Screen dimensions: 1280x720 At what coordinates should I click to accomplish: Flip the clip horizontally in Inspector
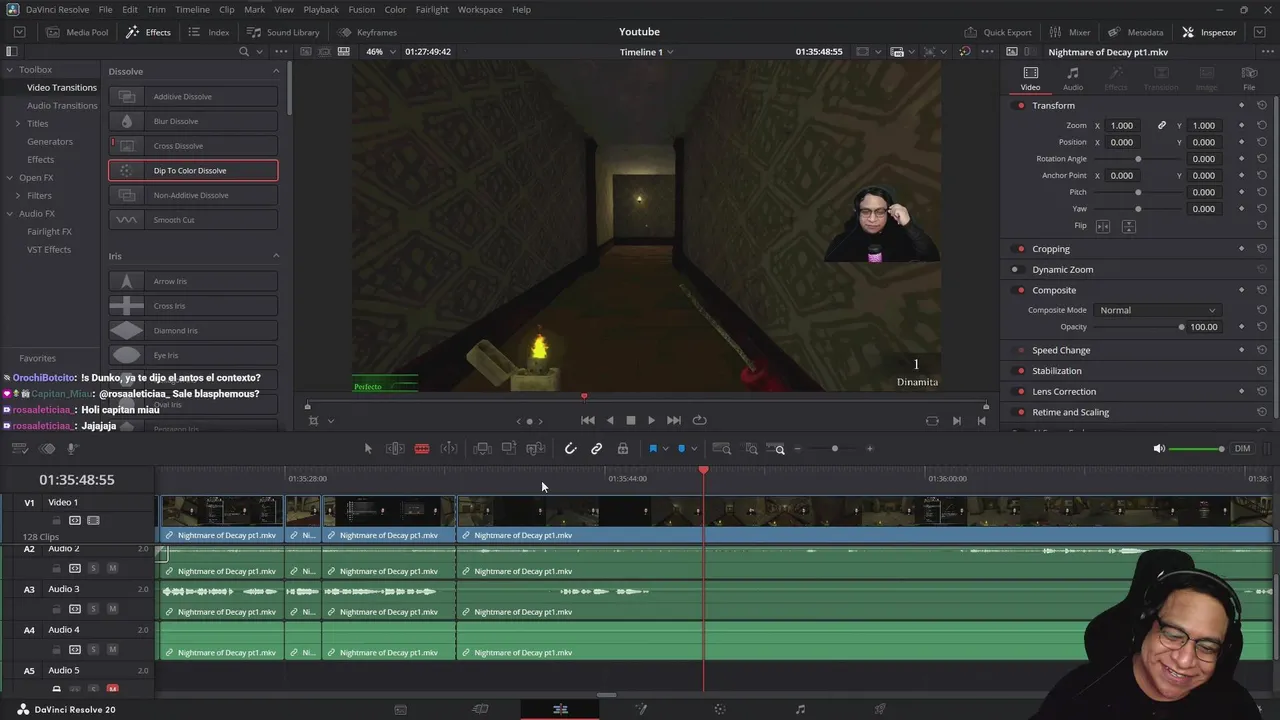pyautogui.click(x=1103, y=226)
